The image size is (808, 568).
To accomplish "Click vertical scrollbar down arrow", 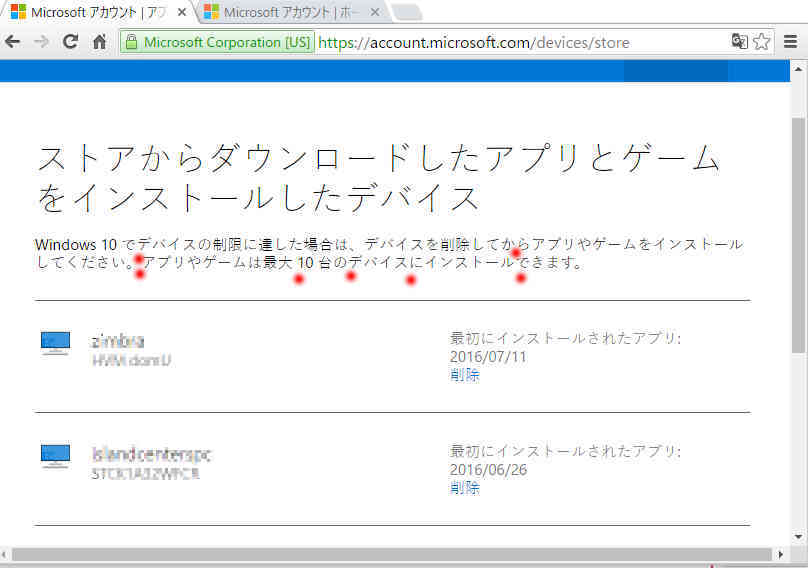I will point(798,537).
